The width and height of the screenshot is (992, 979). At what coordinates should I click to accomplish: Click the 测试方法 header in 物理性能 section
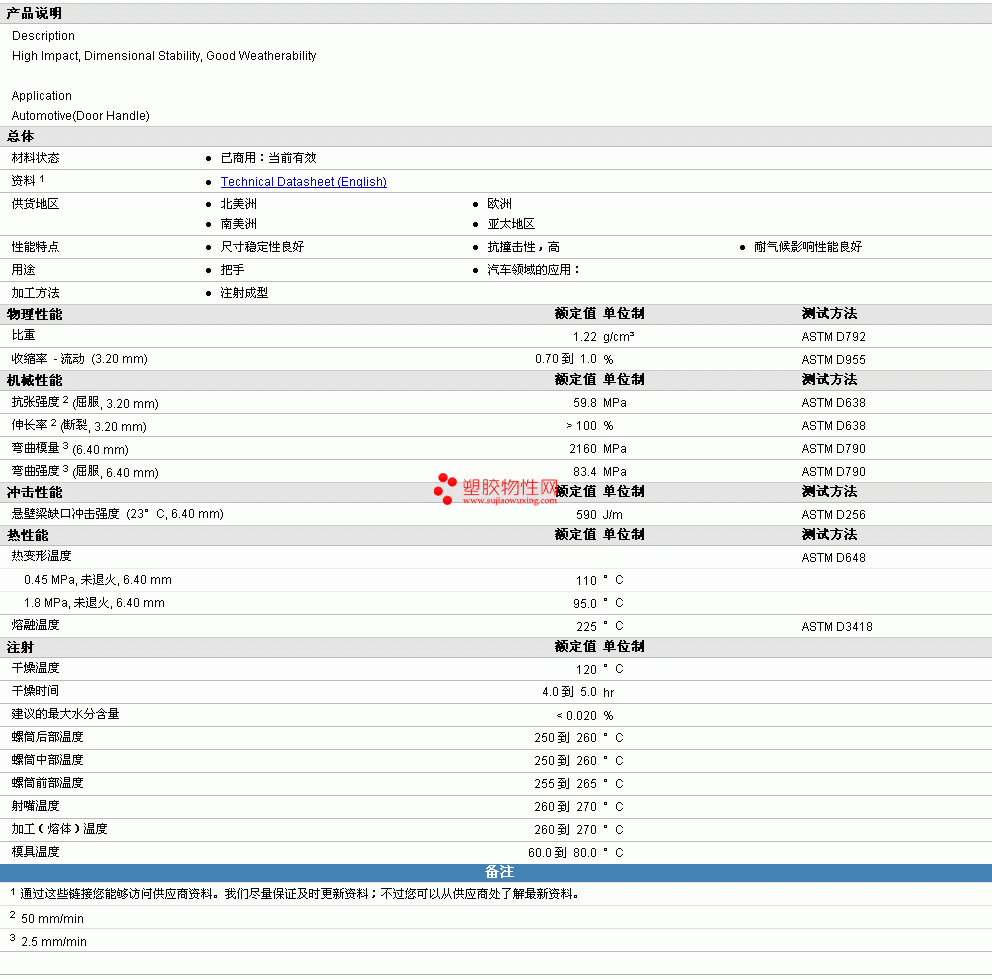pos(829,313)
